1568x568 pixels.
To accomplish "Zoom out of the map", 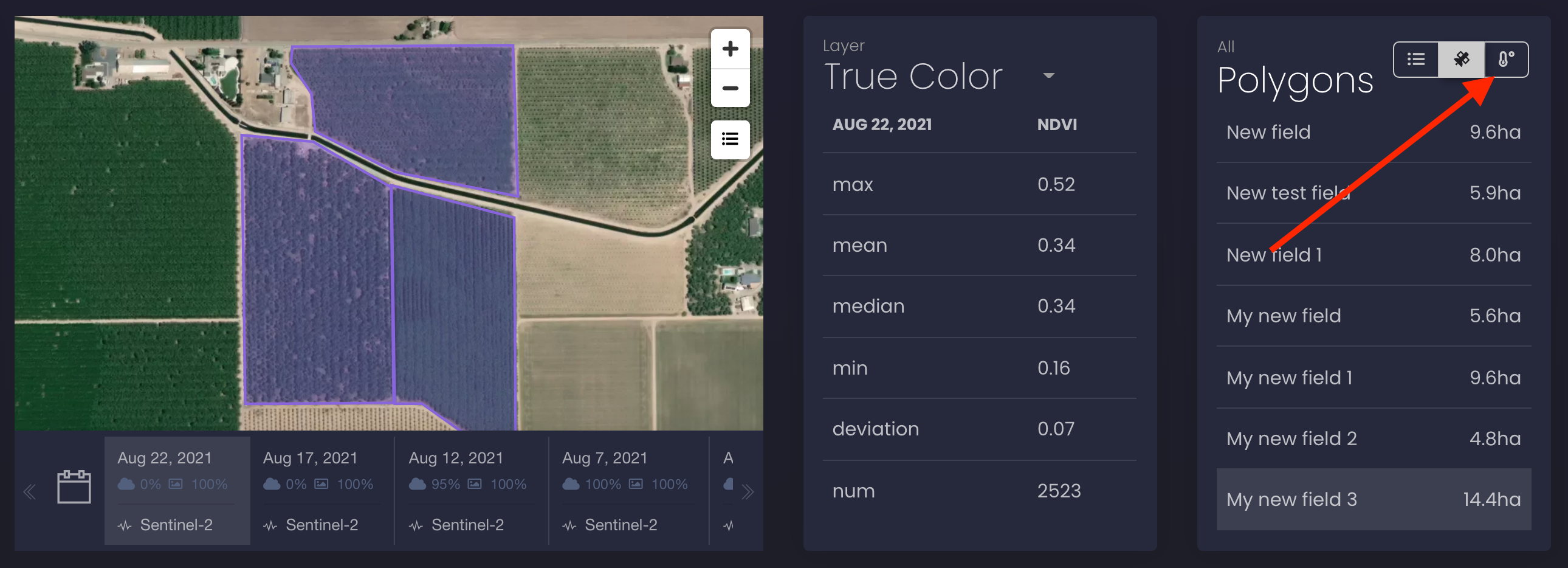I will click(730, 88).
